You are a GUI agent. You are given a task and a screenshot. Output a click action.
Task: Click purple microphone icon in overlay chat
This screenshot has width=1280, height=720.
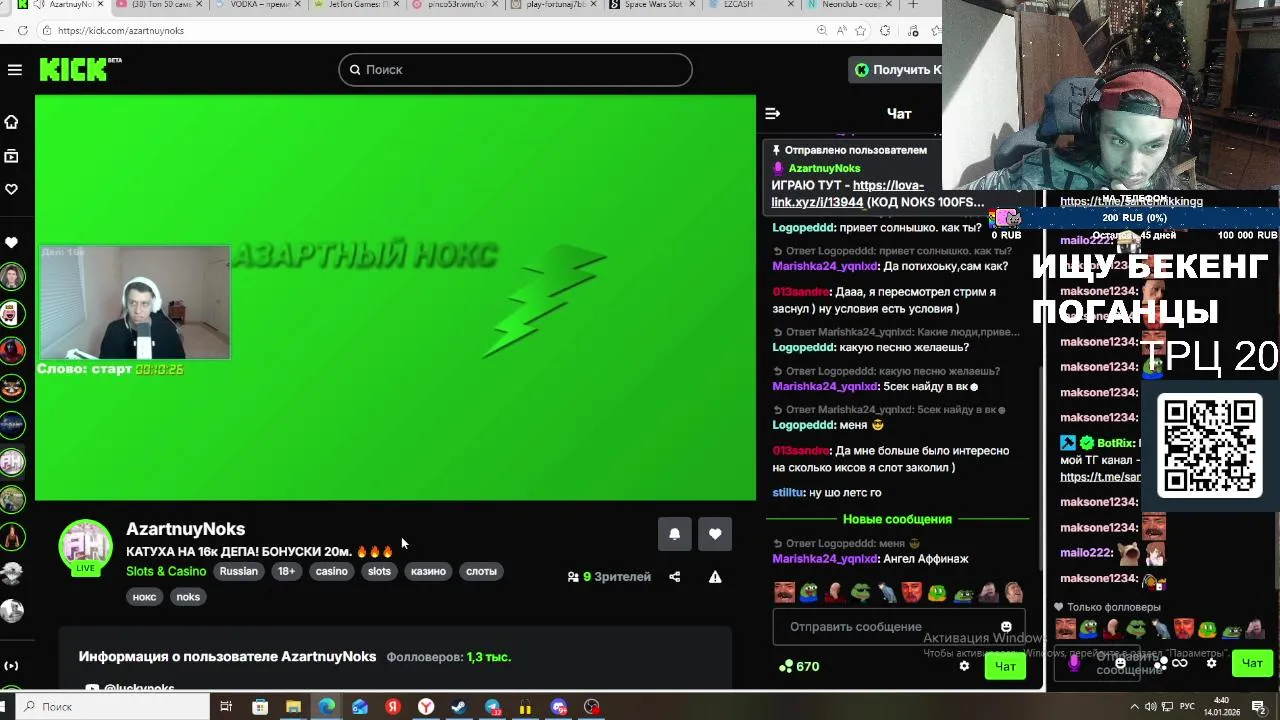[1074, 662]
